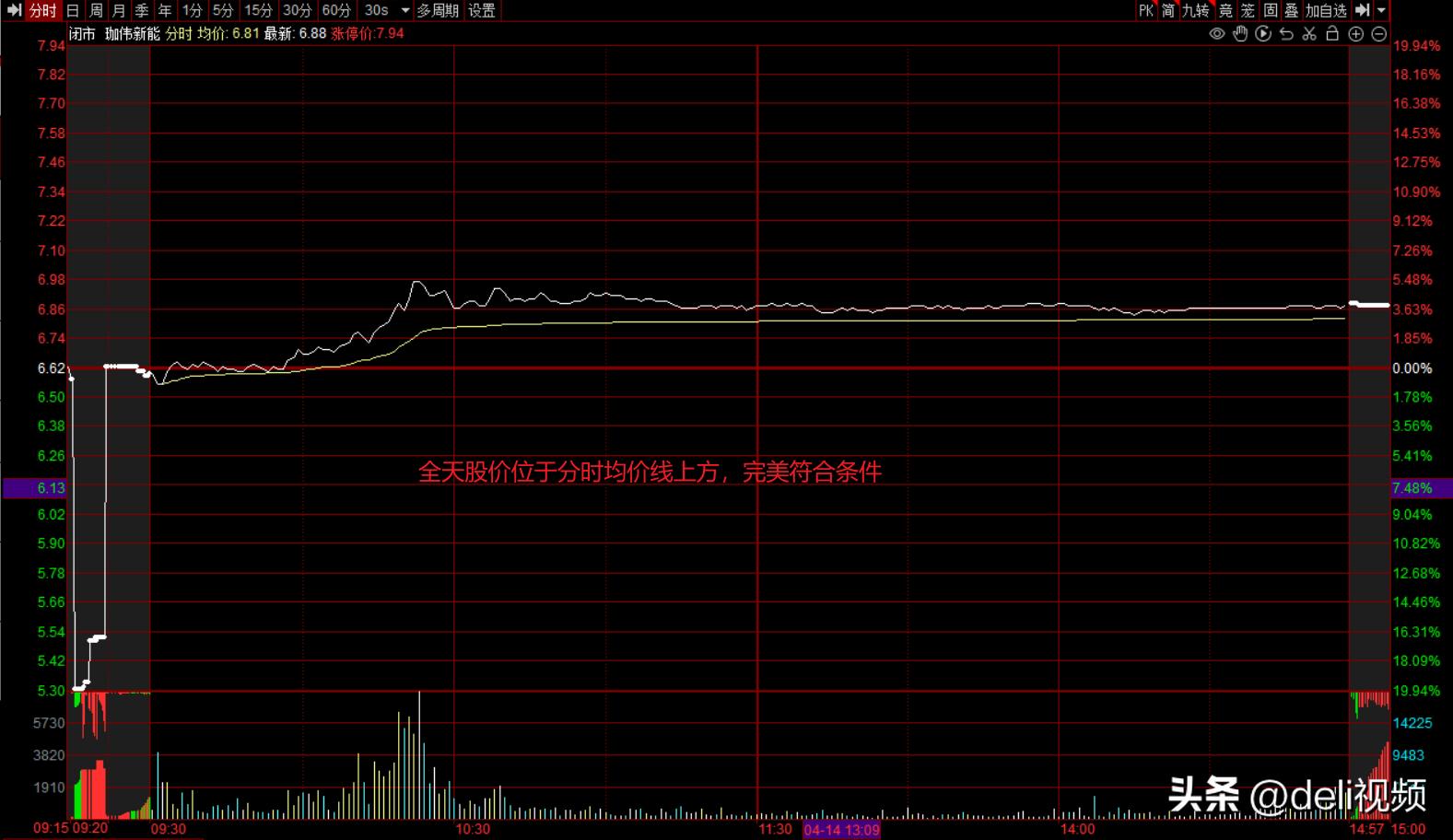Switch to the 日 daily chart tab

point(73,10)
